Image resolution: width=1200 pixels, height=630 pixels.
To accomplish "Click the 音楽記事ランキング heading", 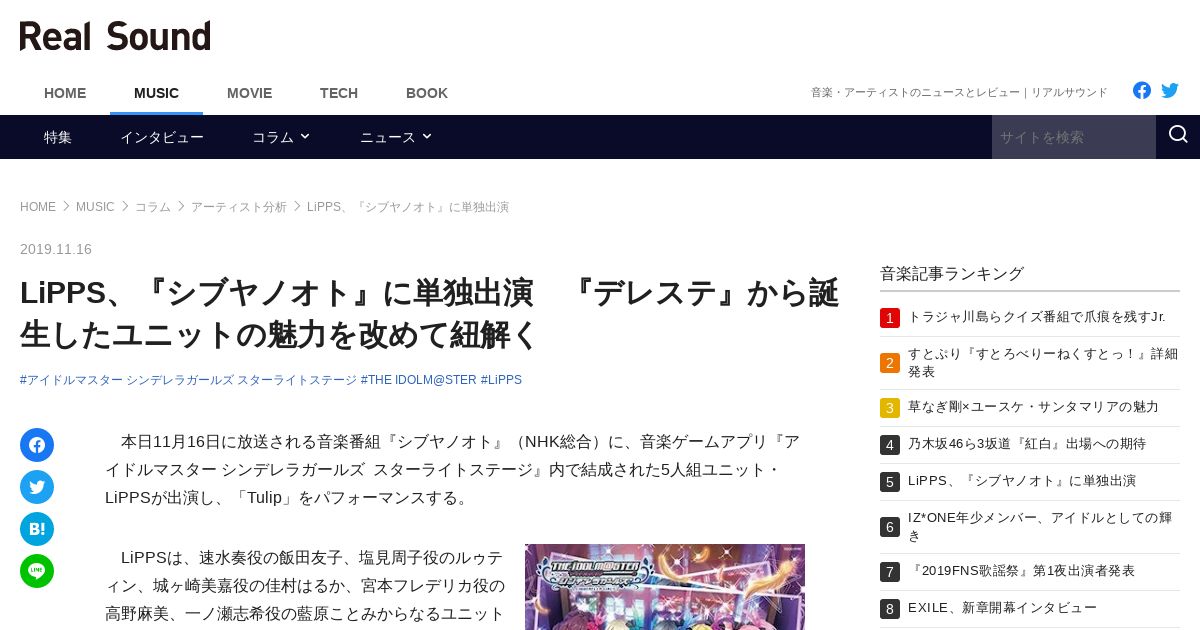I will point(952,273).
